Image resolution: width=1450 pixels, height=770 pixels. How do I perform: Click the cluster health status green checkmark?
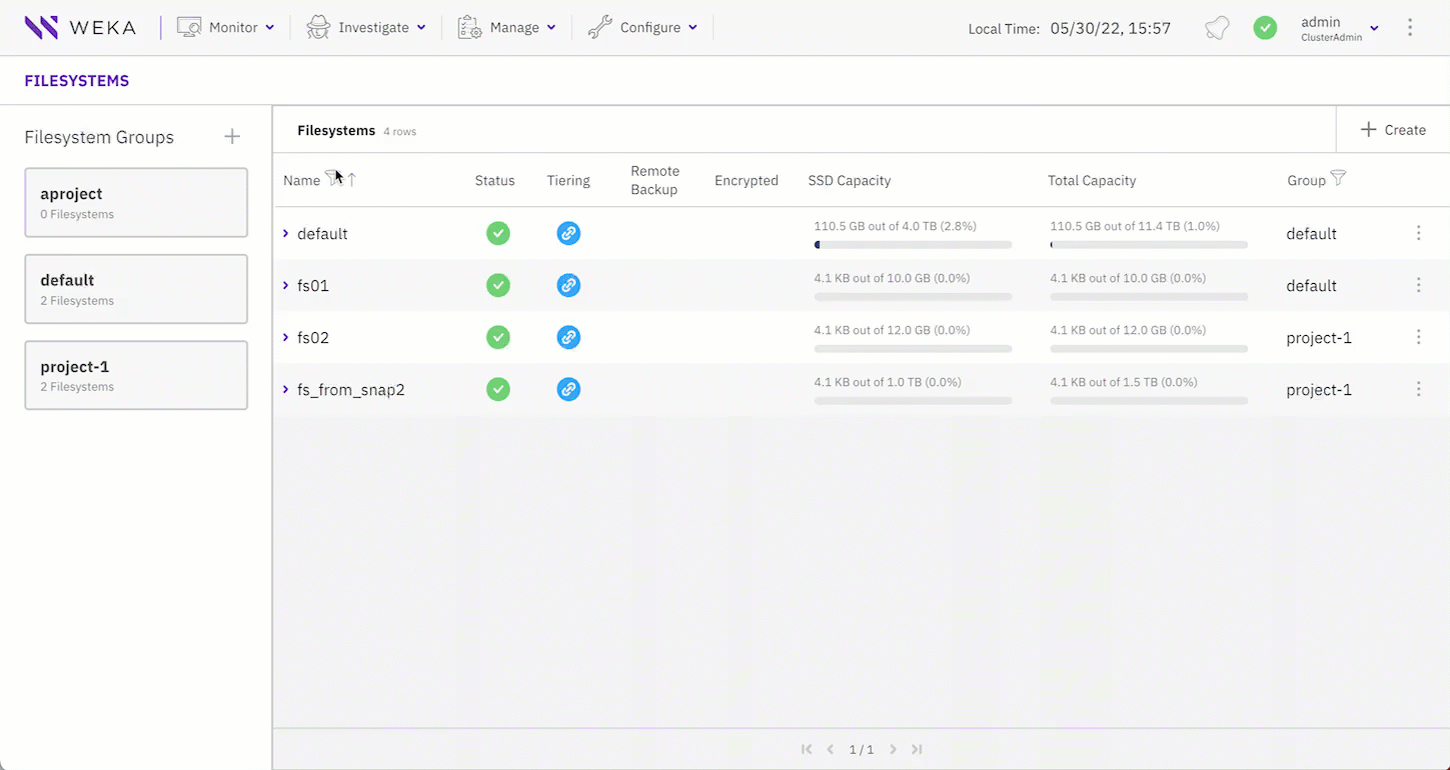click(1265, 28)
